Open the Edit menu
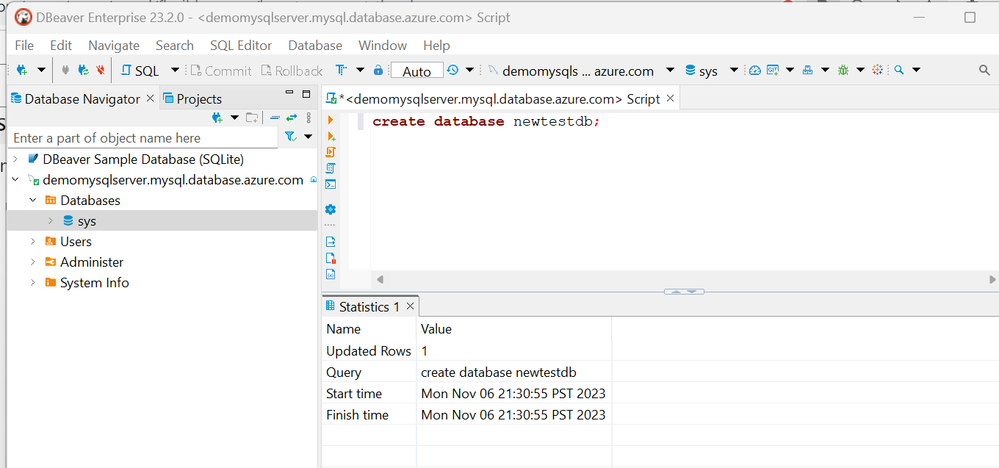The image size is (999, 468). [x=61, y=45]
